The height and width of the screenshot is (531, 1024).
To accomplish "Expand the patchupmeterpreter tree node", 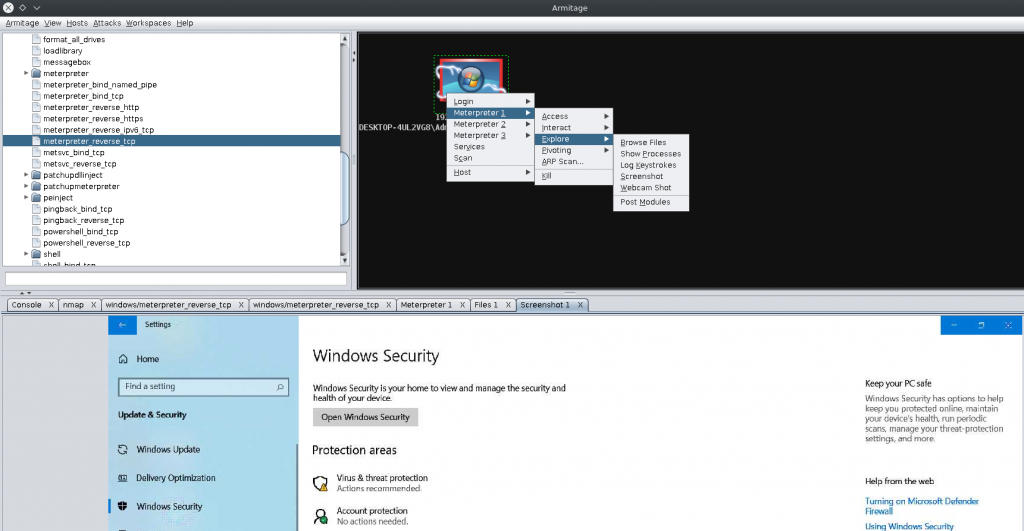I will [26, 186].
